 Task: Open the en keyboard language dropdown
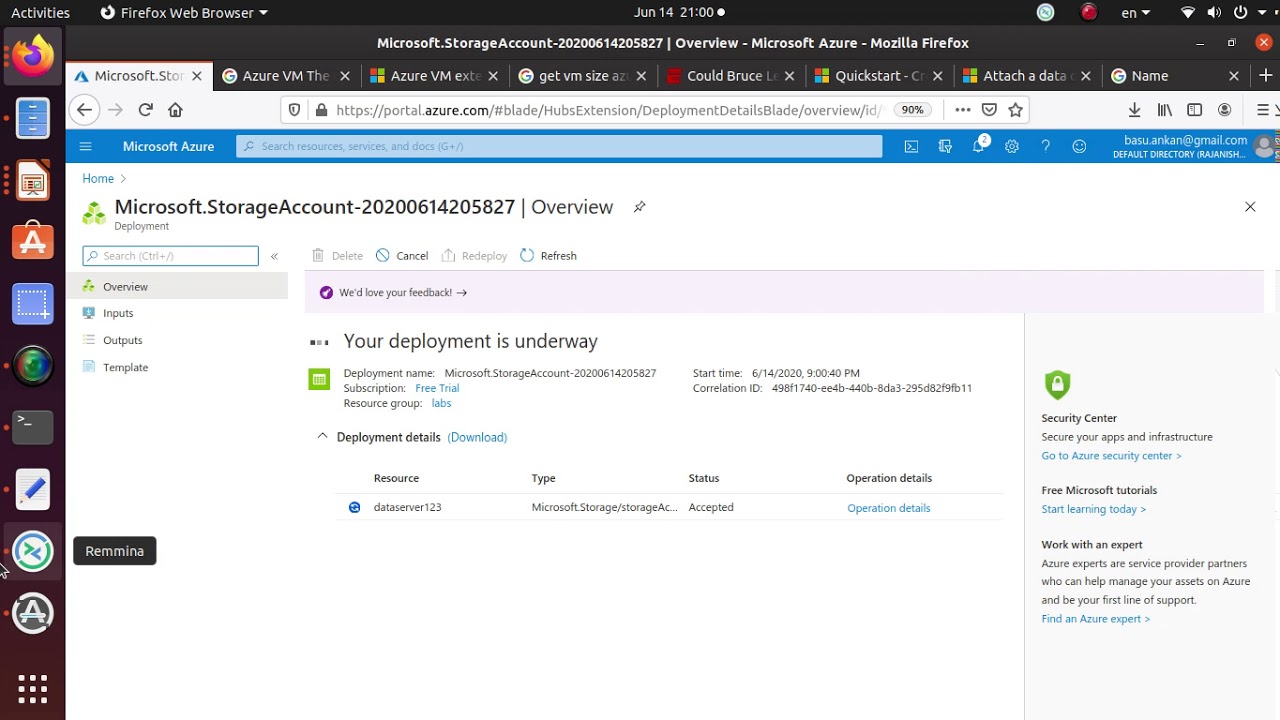click(x=1135, y=13)
